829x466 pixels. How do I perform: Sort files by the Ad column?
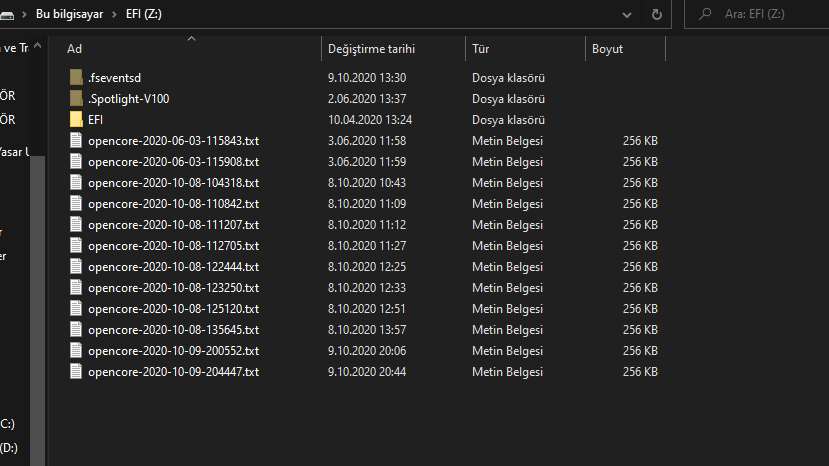point(75,49)
